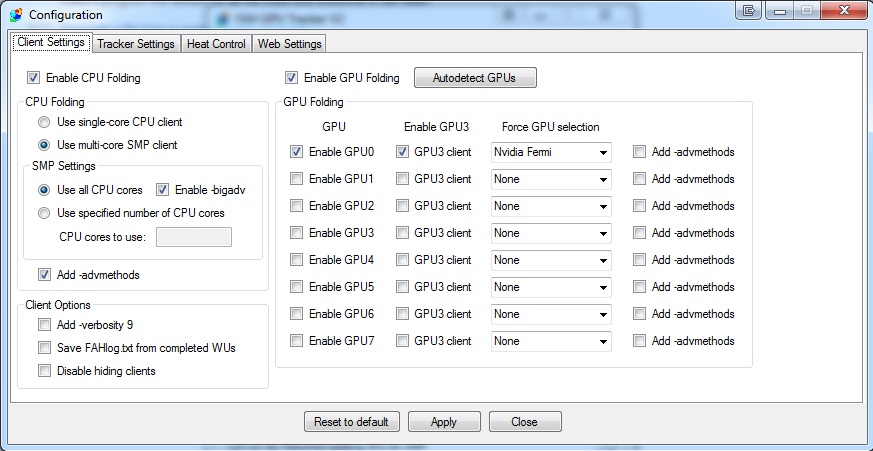Screen dimensions: 873x451
Task: Select Use single-core CPU client option
Action: 44,122
